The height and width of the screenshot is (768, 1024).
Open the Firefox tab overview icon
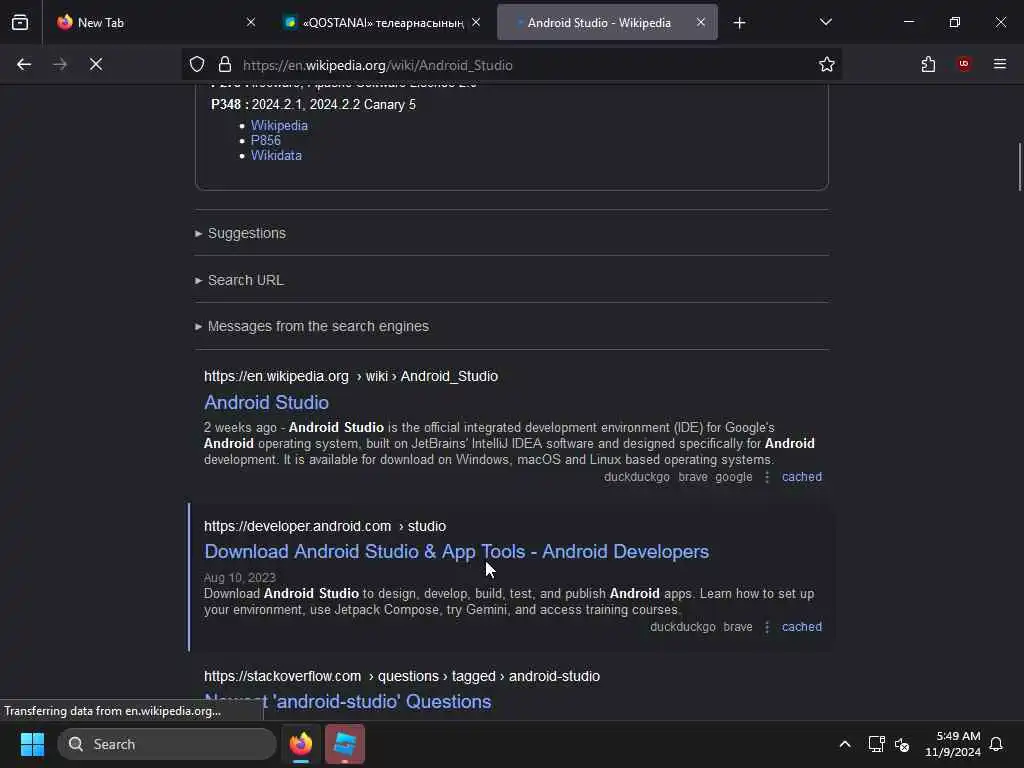(x=20, y=22)
